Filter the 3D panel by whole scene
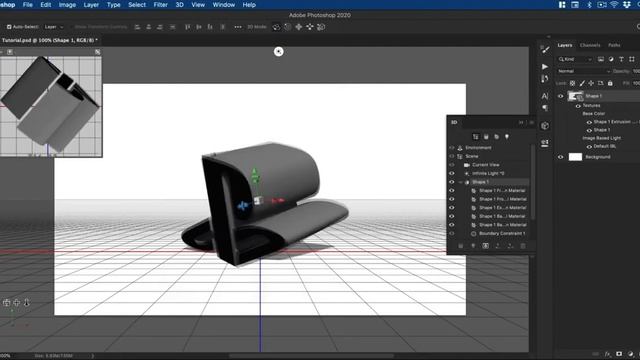Viewport: 640px width, 360px height. click(x=476, y=137)
